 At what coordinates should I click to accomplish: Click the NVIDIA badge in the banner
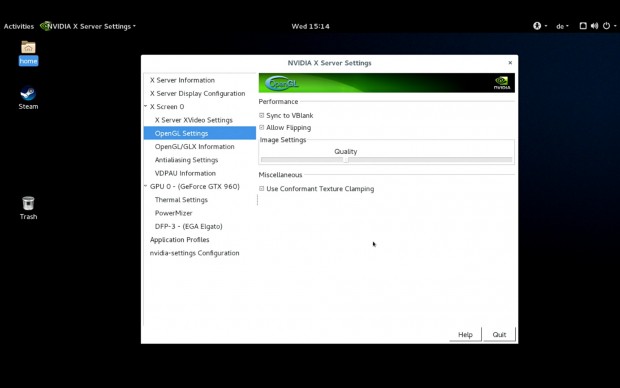pyautogui.click(x=502, y=83)
